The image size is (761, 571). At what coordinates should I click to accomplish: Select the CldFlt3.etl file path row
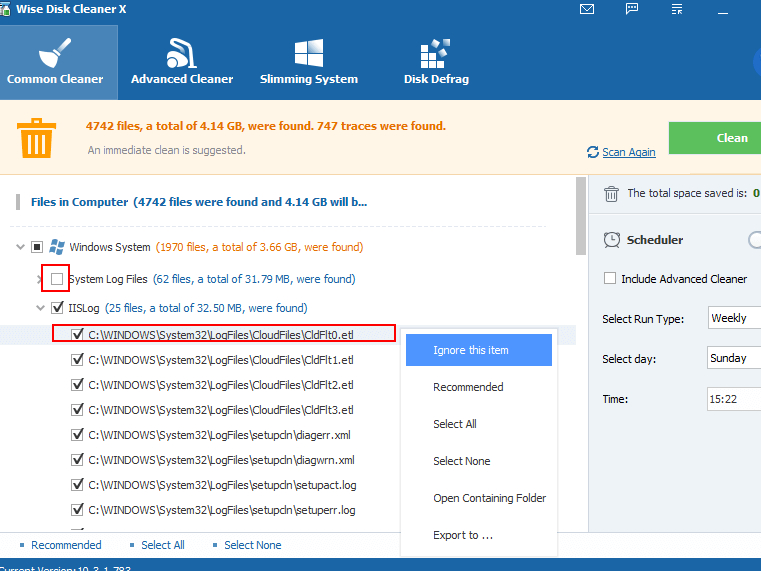point(221,410)
